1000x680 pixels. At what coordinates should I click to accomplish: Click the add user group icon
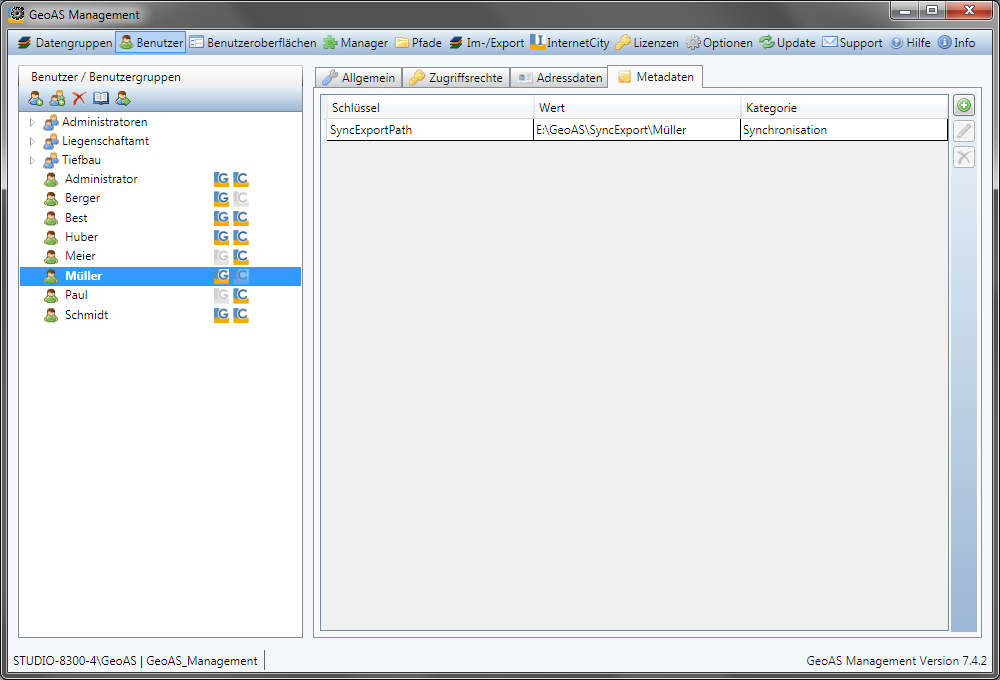coord(58,98)
